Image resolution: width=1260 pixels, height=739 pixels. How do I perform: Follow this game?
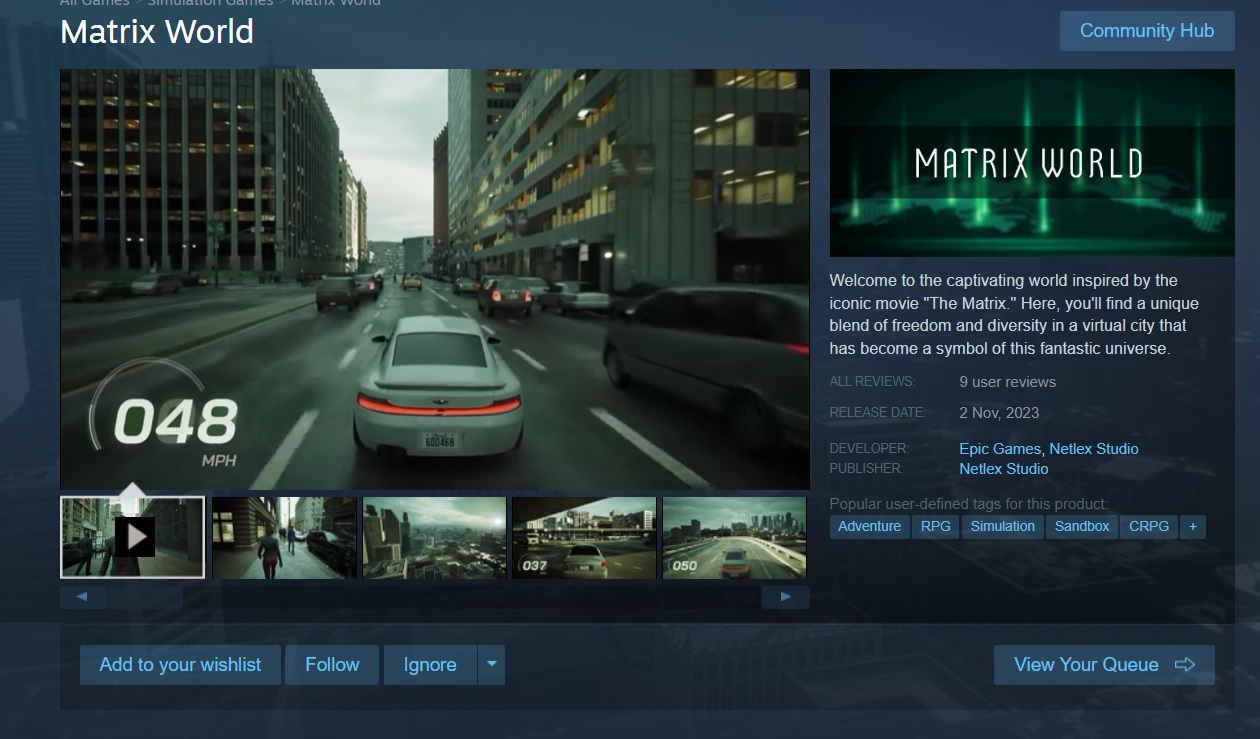[332, 665]
